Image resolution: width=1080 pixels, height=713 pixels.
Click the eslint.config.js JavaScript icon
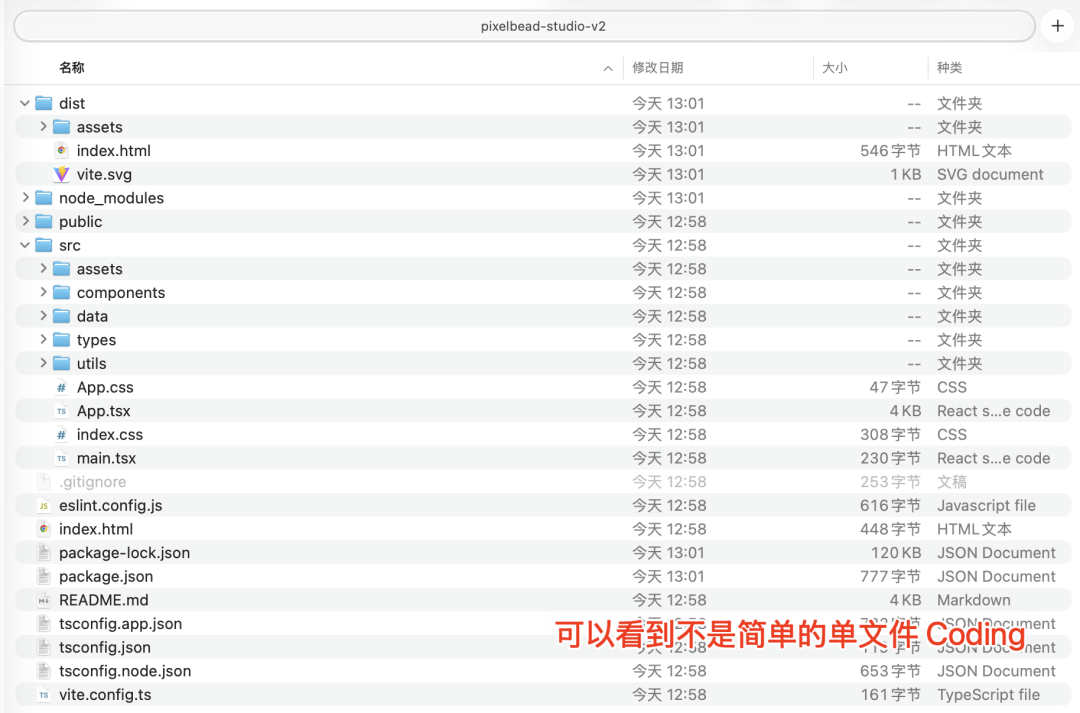43,506
